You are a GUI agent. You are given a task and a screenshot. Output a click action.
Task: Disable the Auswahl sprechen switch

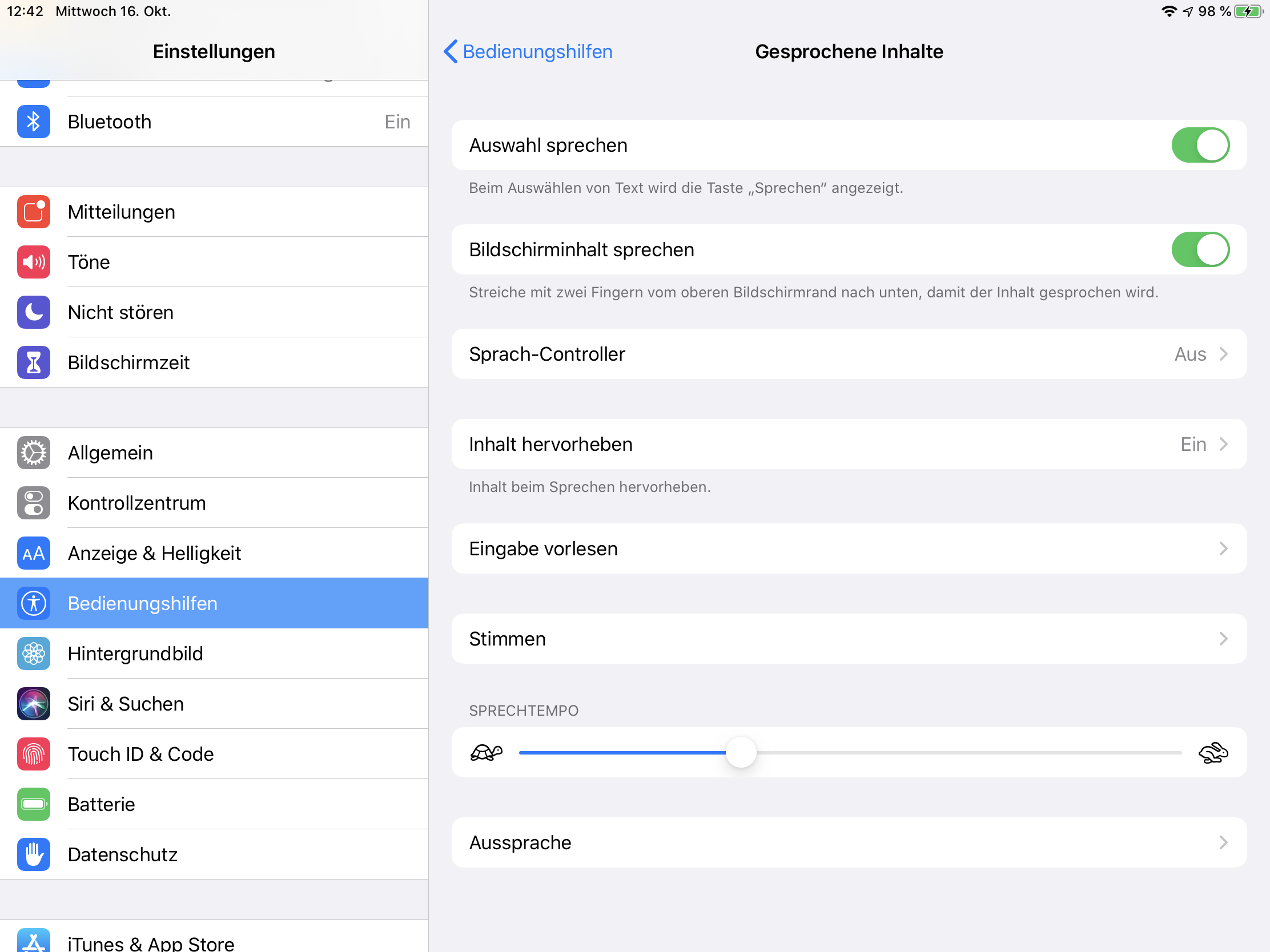pos(1199,145)
